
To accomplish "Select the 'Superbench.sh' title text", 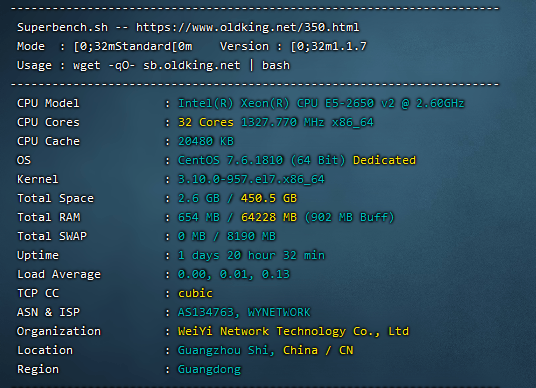I will pyautogui.click(x=63, y=27).
